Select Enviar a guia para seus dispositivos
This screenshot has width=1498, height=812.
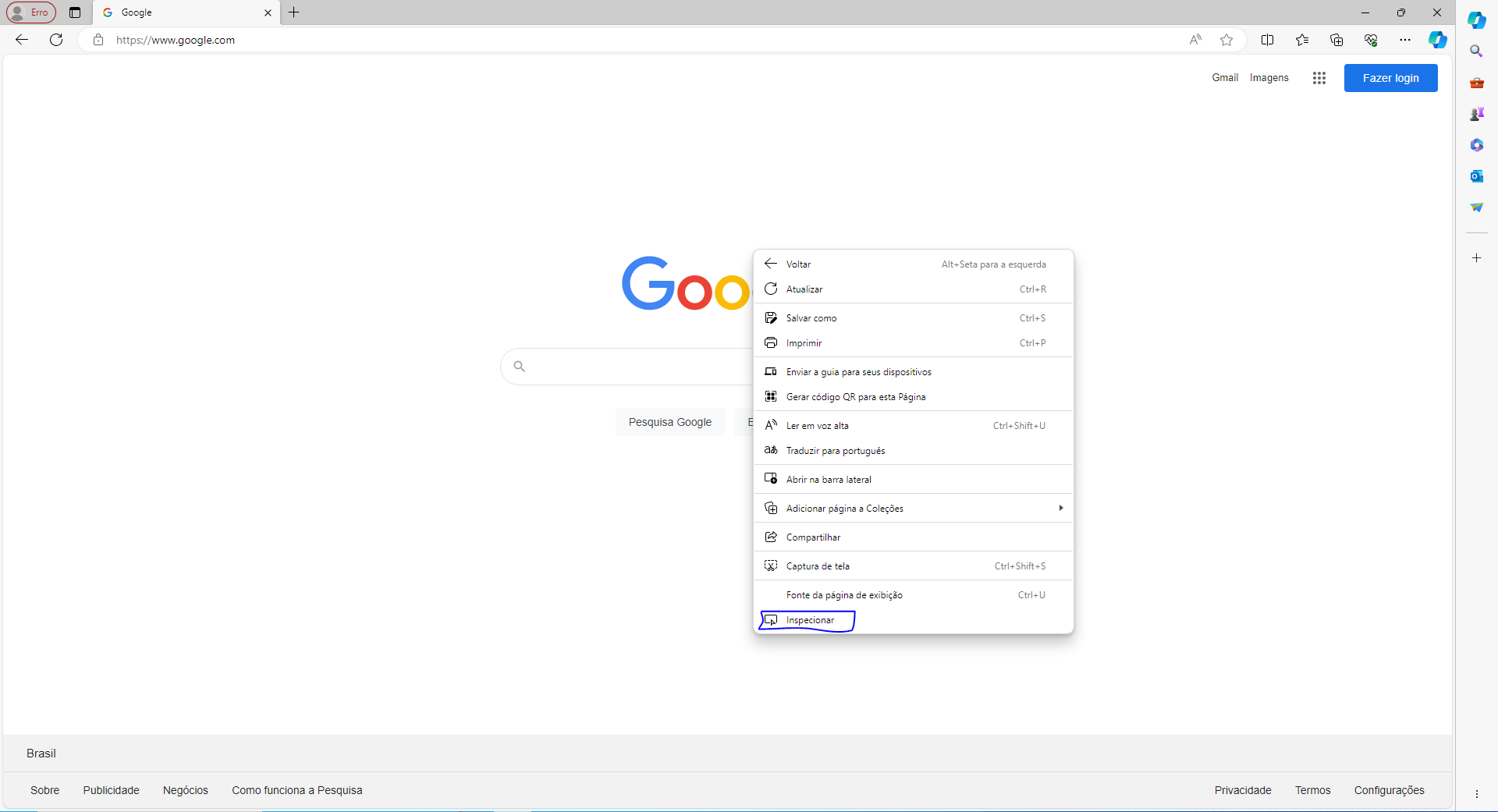point(914,372)
